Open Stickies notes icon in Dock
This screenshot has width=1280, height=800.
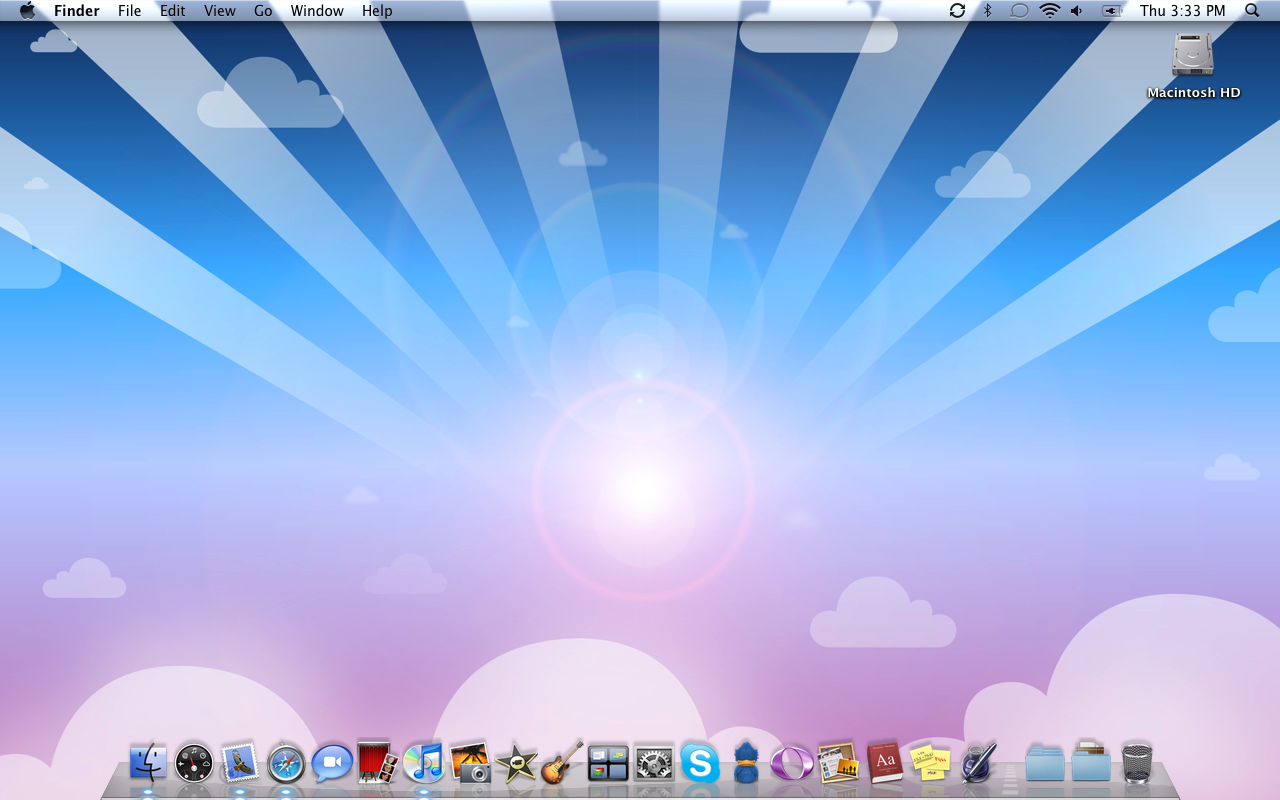(x=930, y=763)
